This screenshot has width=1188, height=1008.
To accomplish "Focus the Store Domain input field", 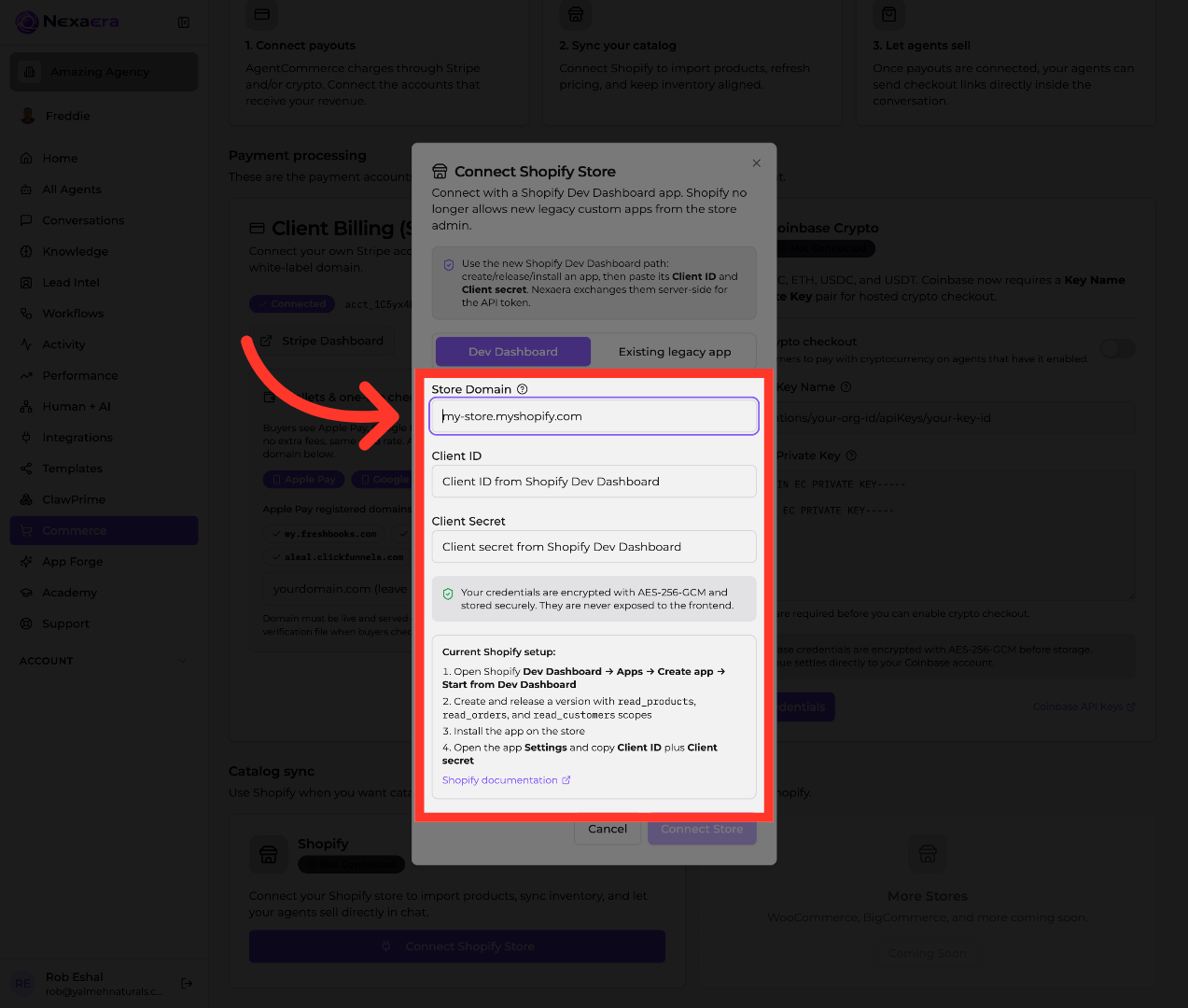I will click(594, 416).
